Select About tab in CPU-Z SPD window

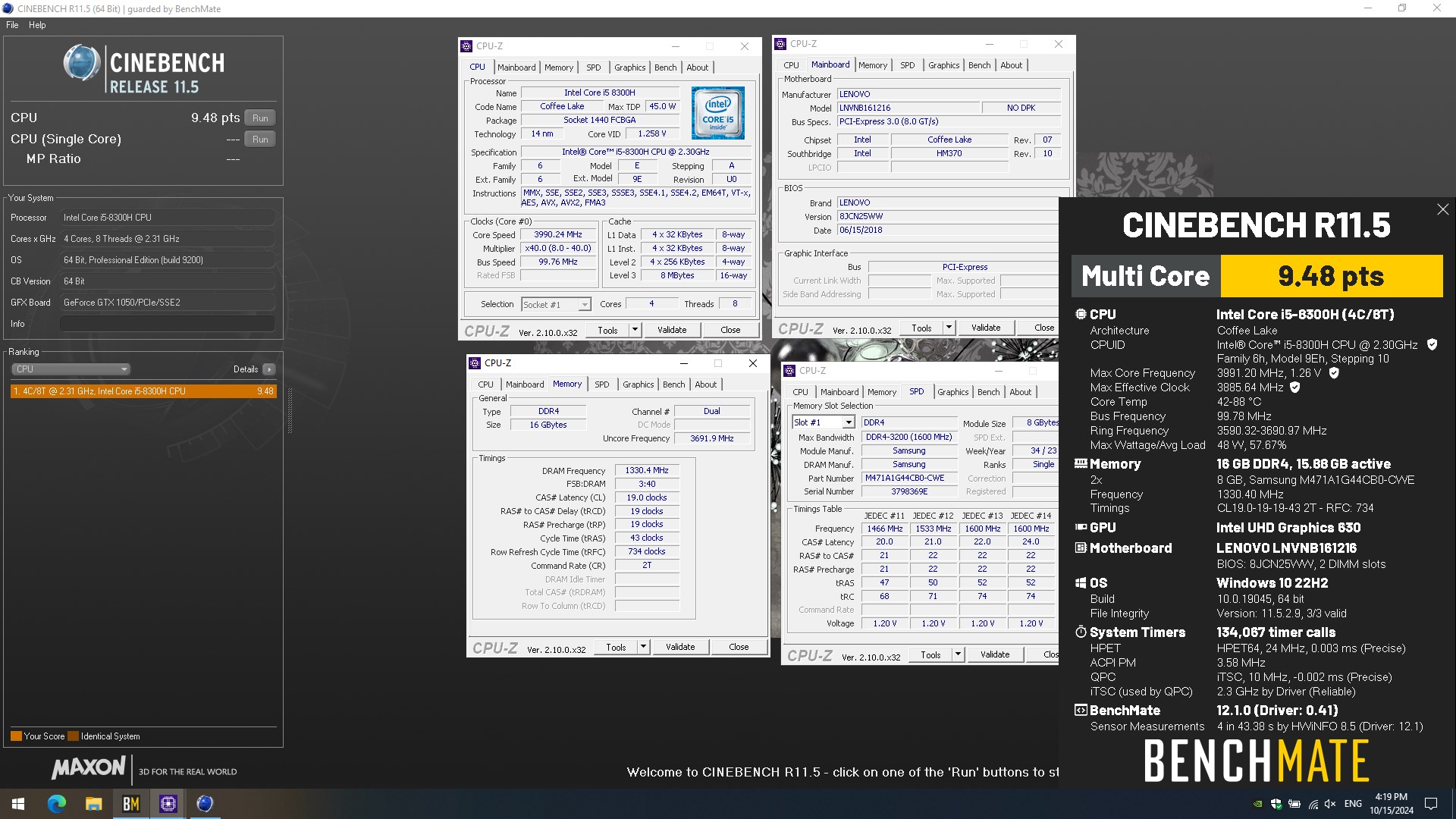(x=1020, y=392)
